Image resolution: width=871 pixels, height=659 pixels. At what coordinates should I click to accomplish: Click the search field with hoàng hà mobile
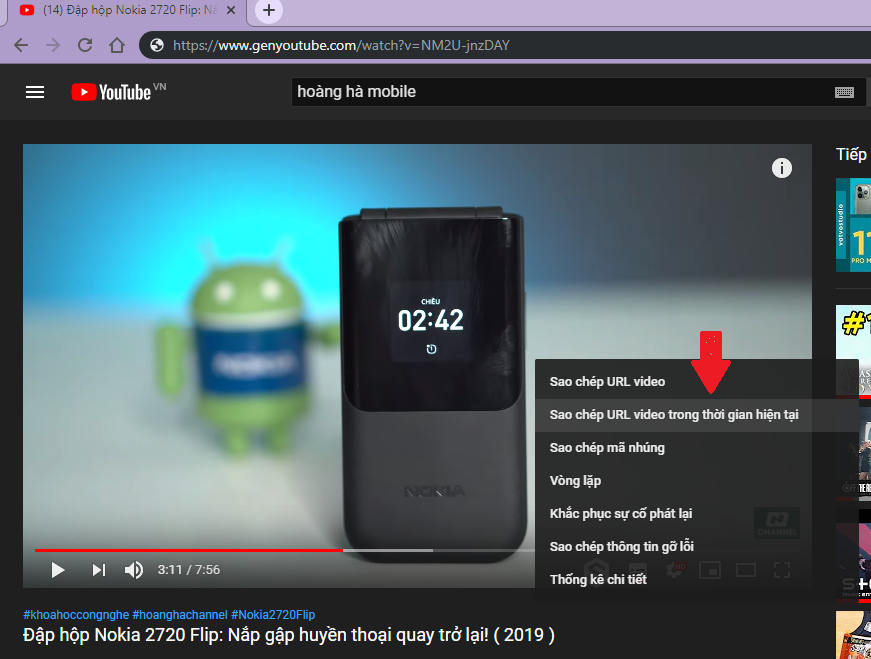click(450, 91)
